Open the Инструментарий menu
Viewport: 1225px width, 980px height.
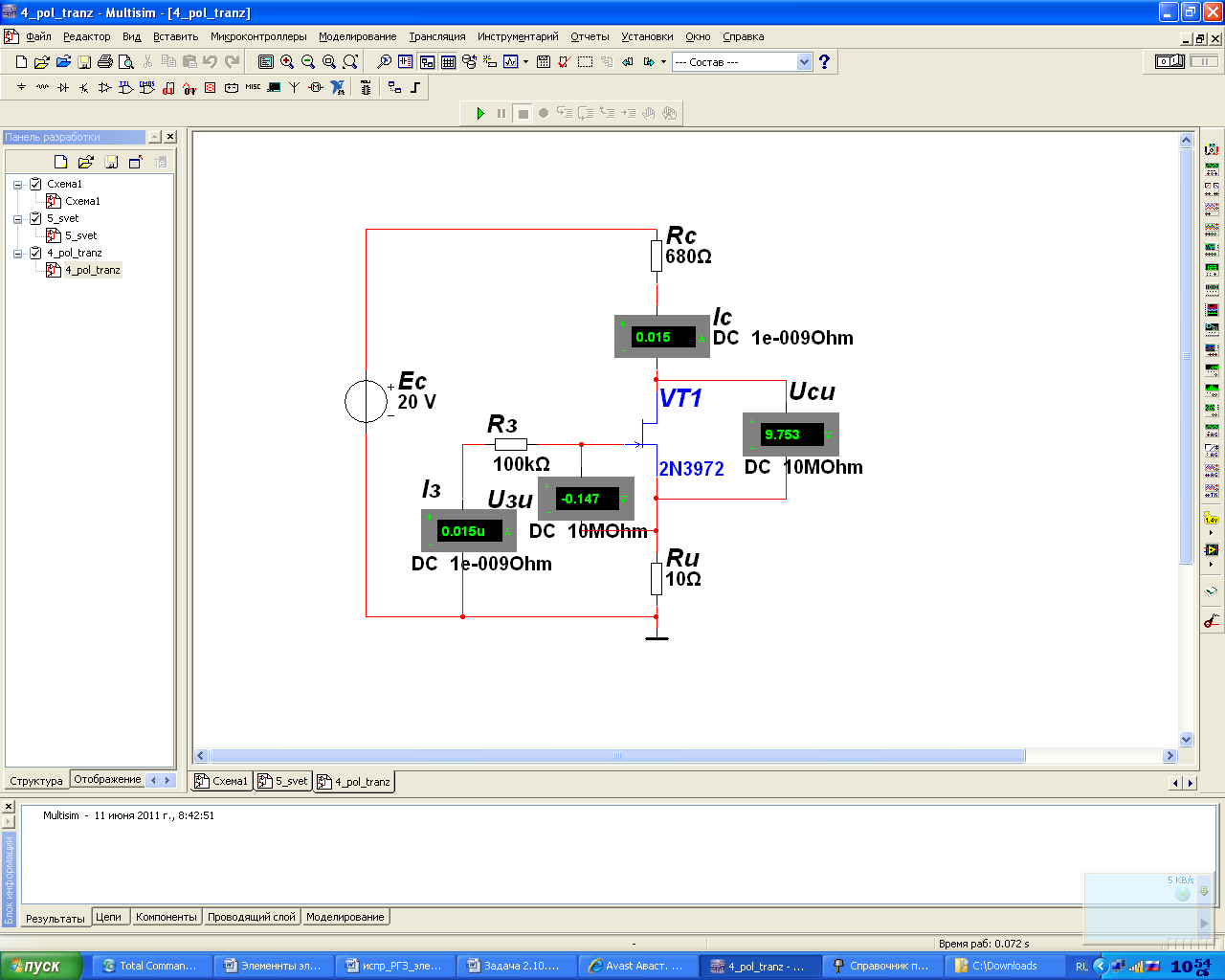(x=518, y=36)
